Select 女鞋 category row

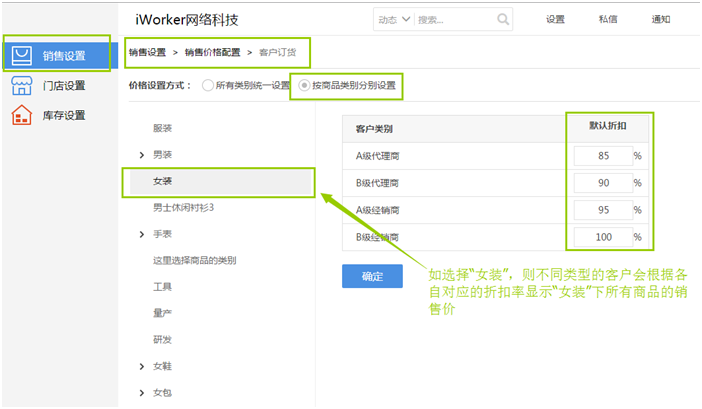point(163,366)
